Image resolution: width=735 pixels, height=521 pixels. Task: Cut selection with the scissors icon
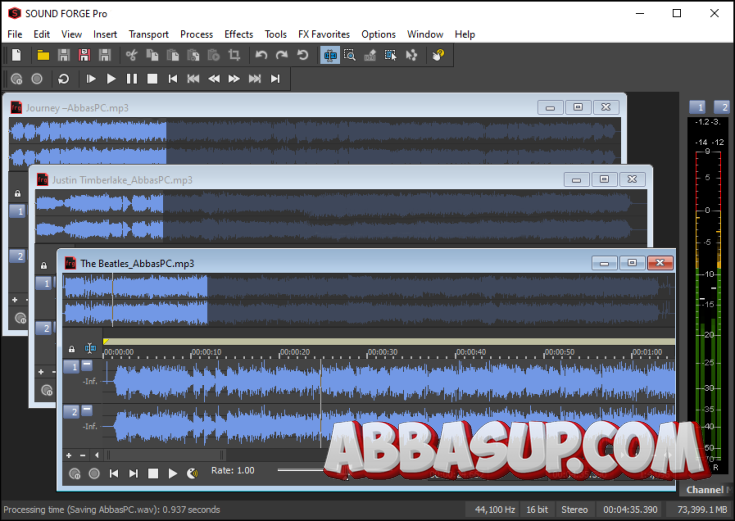tap(131, 55)
